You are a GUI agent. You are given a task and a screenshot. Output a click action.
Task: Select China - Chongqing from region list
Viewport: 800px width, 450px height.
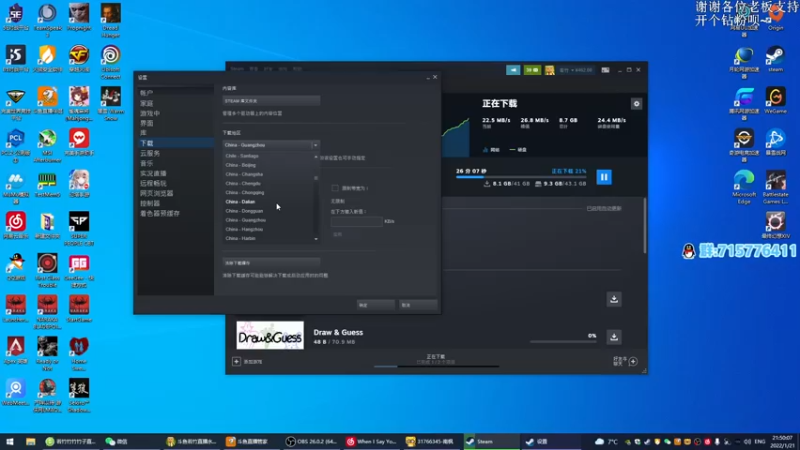tap(245, 192)
